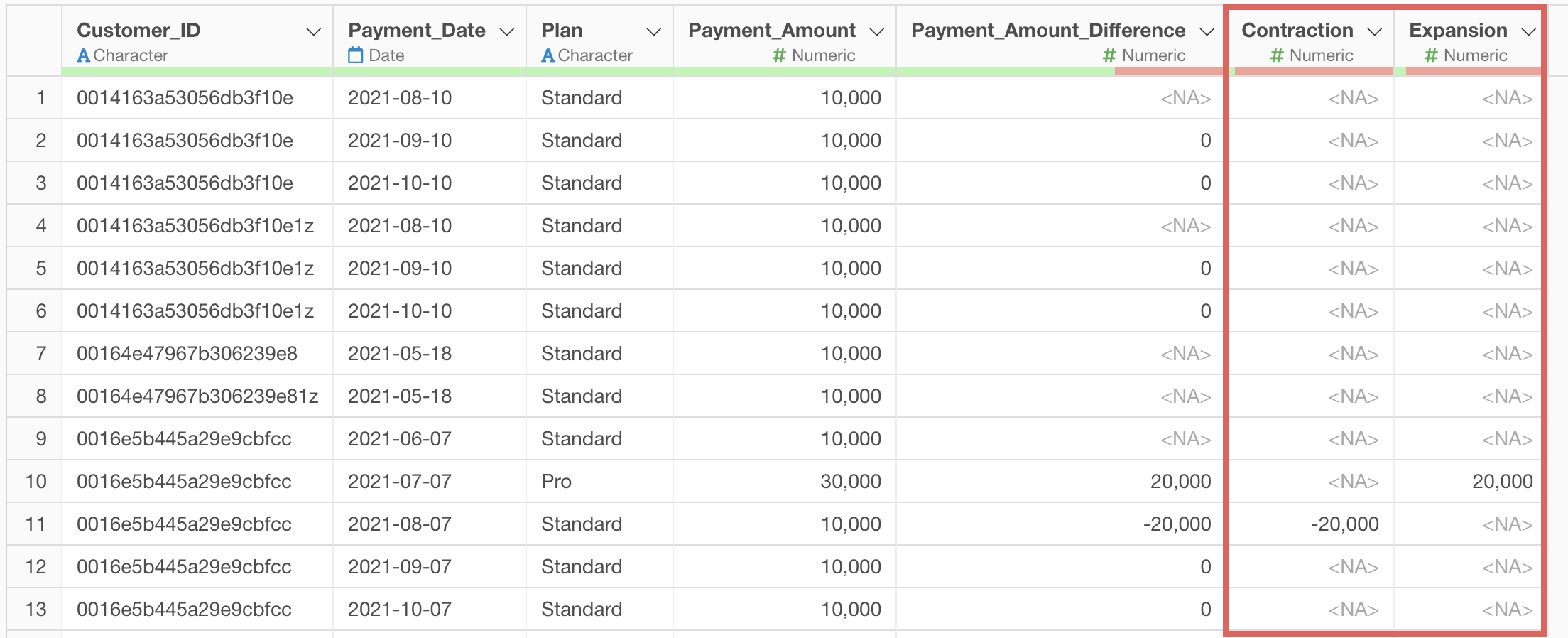Click the Pro plan cell
Screen dimensions: 1568x638
click(556, 482)
